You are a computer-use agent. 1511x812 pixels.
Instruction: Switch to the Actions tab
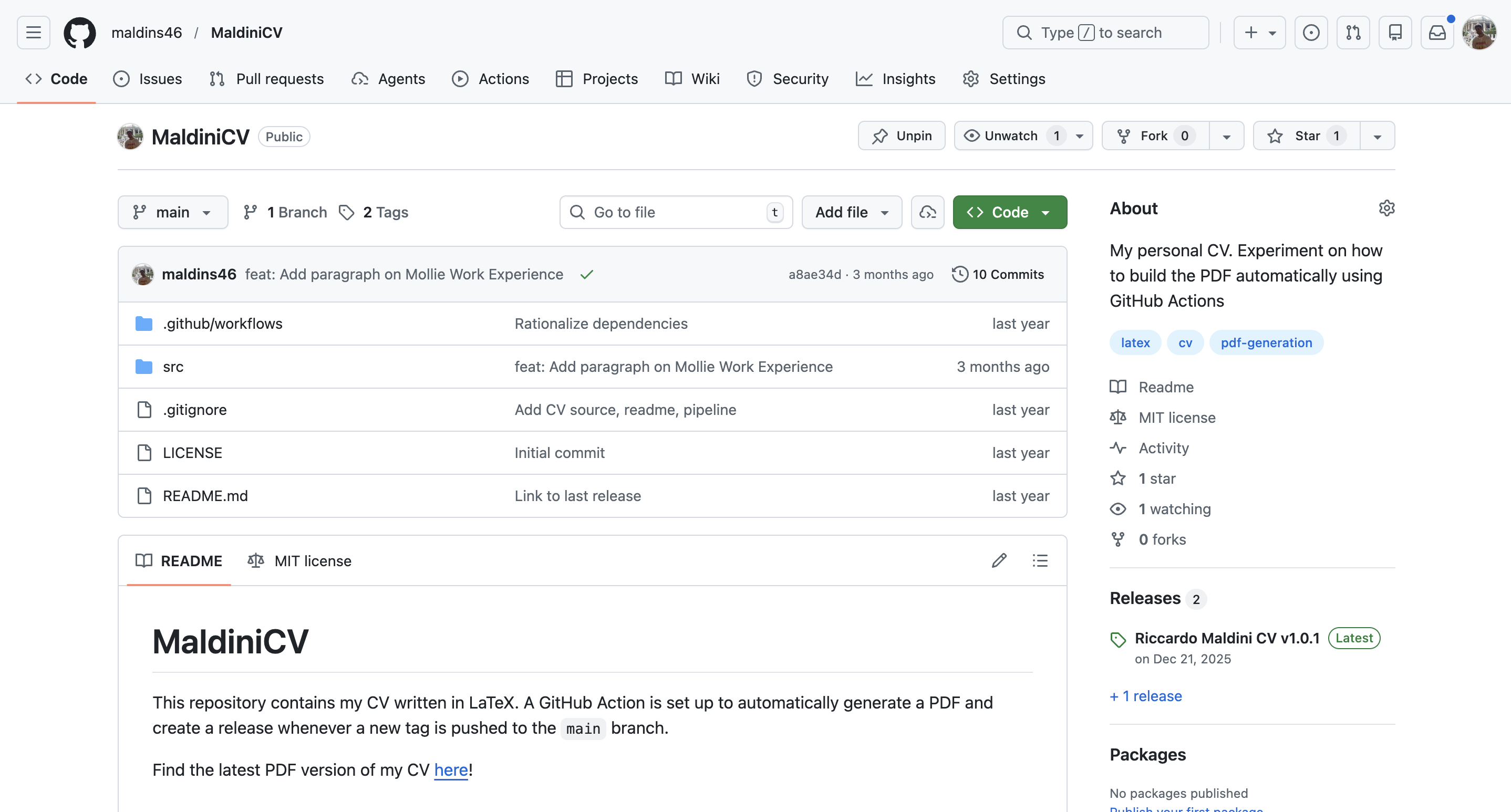(490, 79)
